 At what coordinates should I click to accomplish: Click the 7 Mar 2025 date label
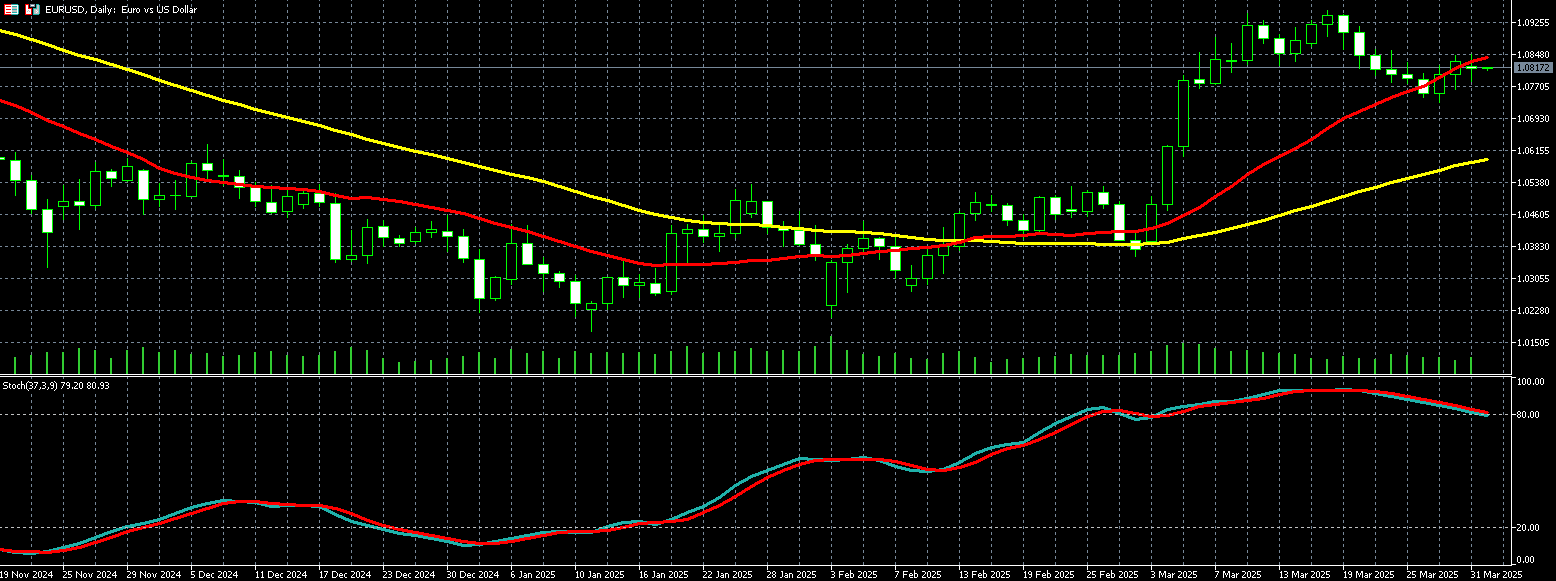(1238, 575)
